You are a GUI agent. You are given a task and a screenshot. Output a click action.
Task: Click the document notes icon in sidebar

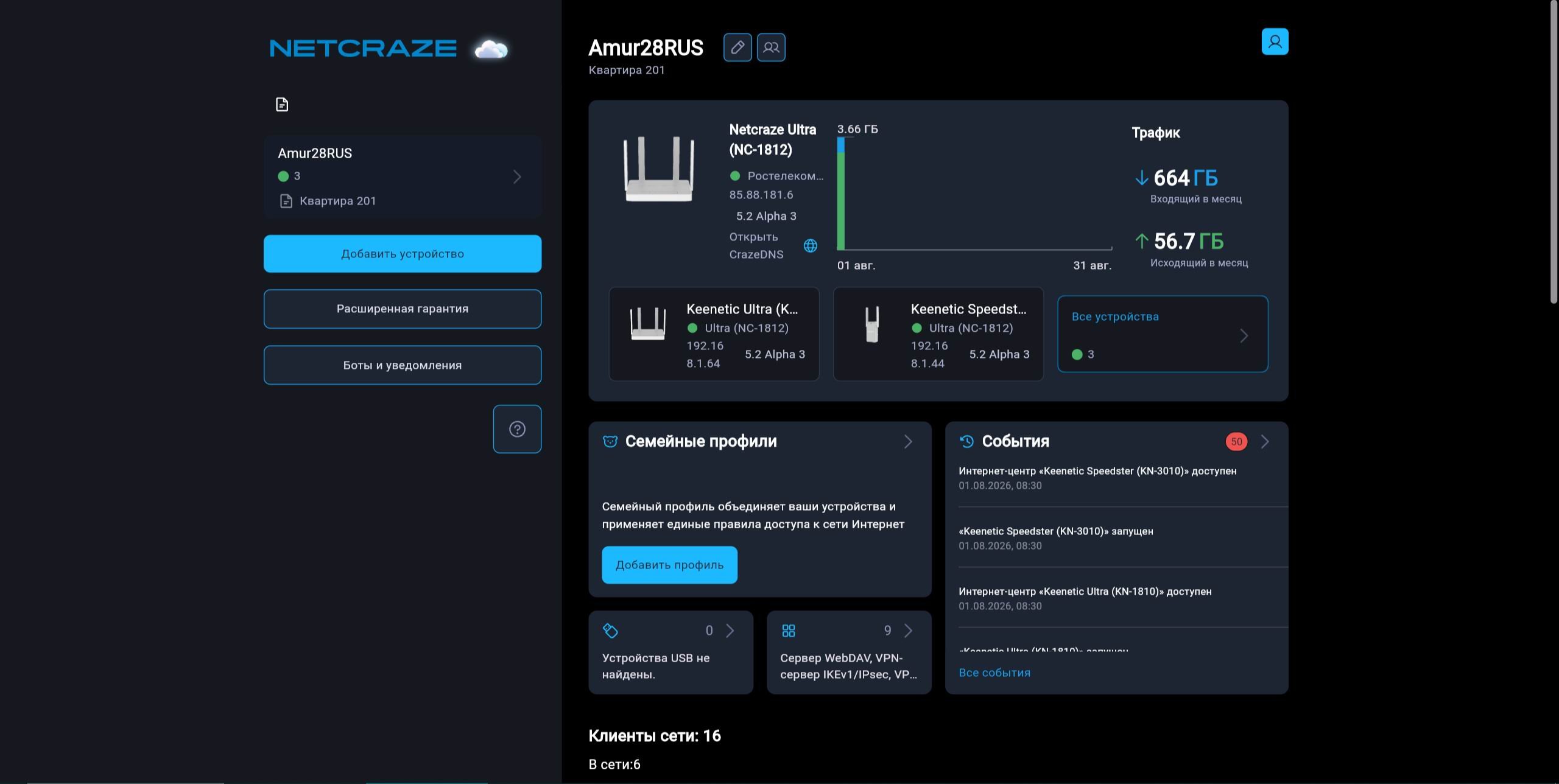[282, 105]
